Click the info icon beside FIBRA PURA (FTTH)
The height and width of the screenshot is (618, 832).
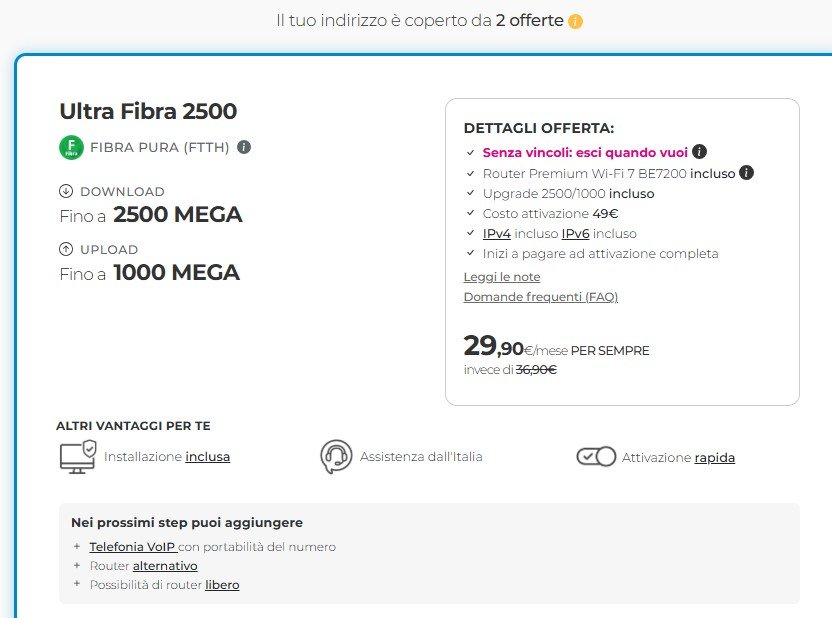pyautogui.click(x=244, y=147)
